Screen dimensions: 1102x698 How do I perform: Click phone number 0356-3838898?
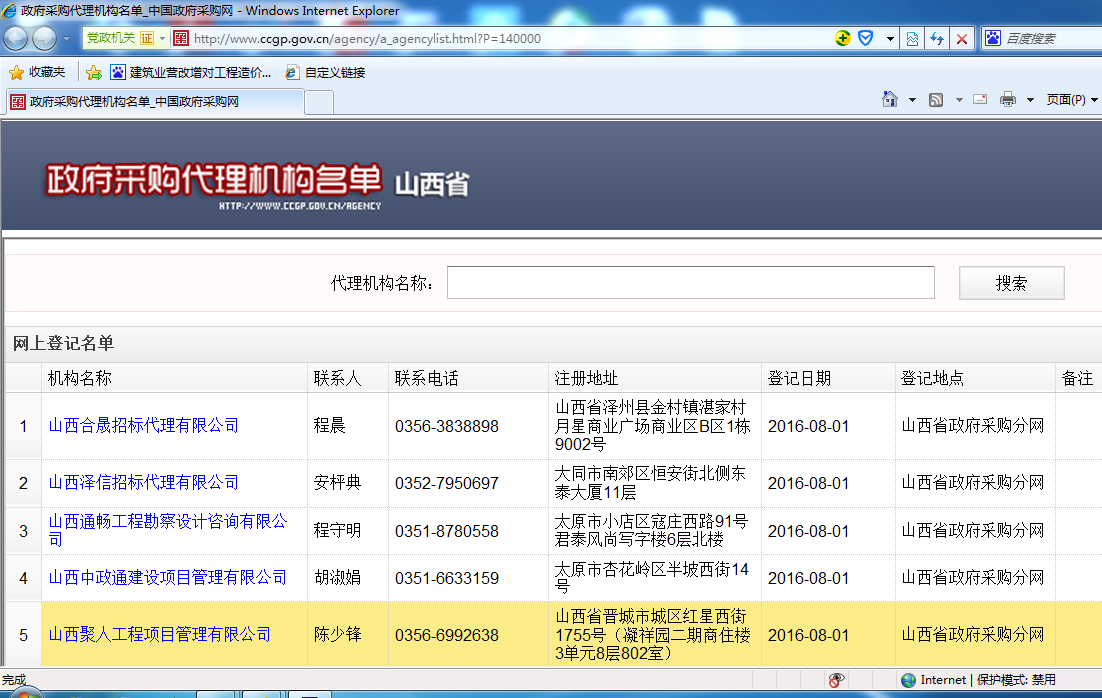pos(447,427)
